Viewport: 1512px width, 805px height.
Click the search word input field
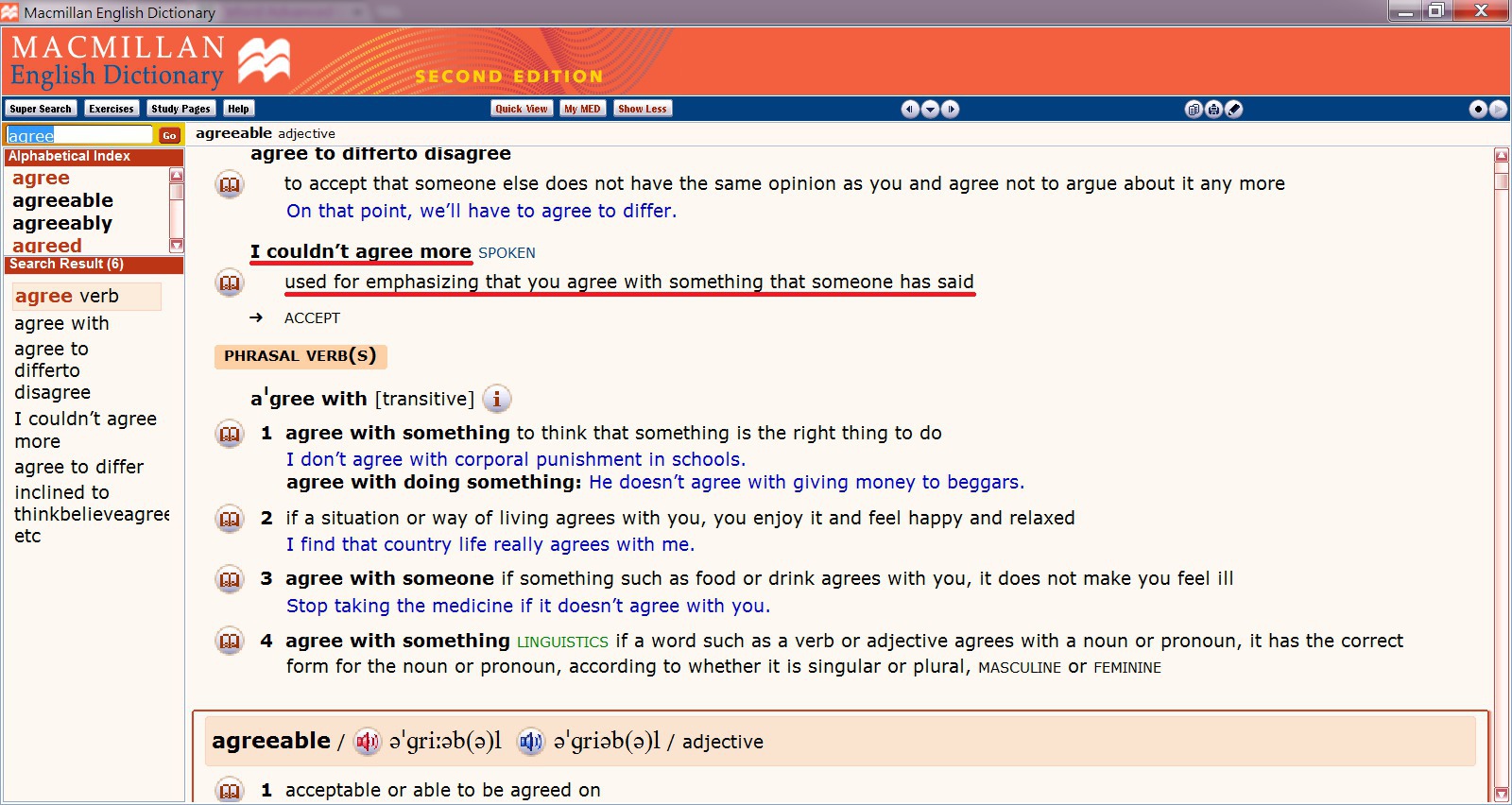[x=79, y=135]
